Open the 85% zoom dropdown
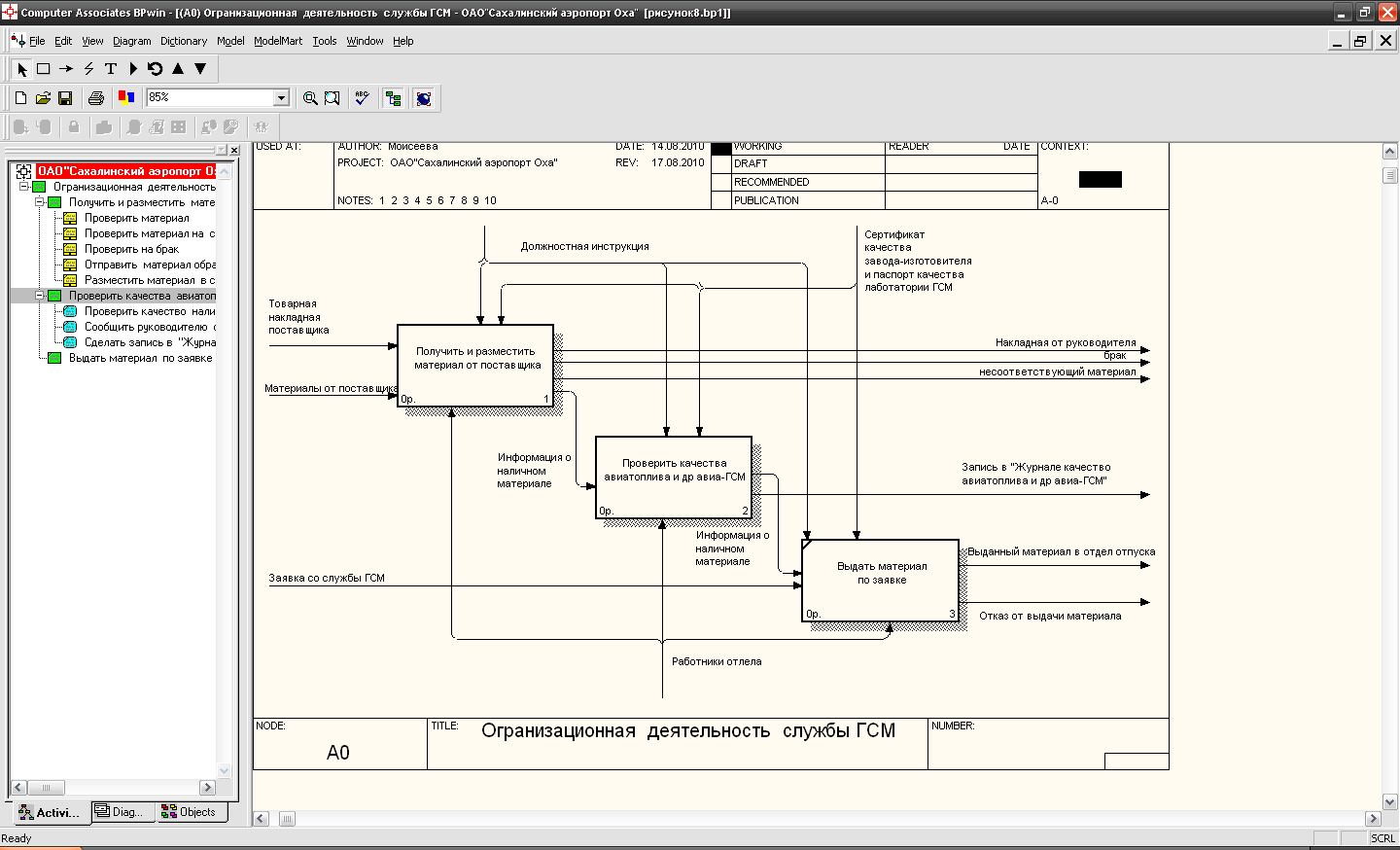1400x850 pixels. [x=281, y=97]
